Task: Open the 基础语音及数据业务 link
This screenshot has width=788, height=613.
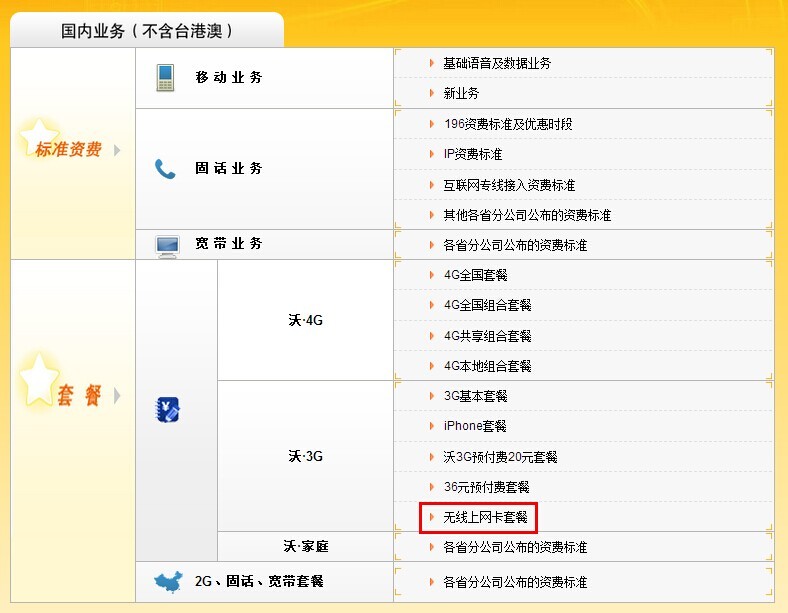Action: [497, 63]
